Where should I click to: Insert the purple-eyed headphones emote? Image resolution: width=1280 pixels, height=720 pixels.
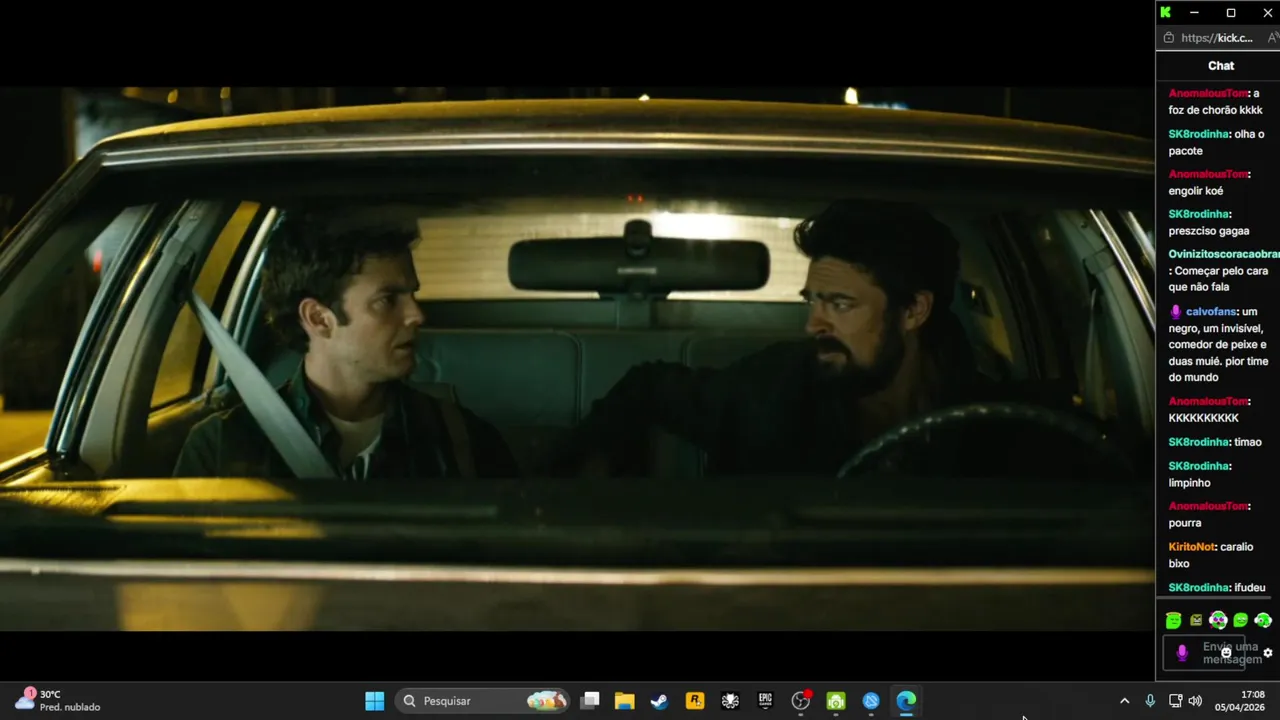[x=1218, y=620]
